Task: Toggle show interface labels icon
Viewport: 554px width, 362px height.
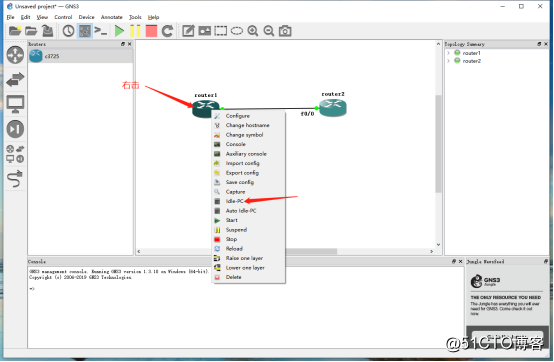Action: pos(85,31)
